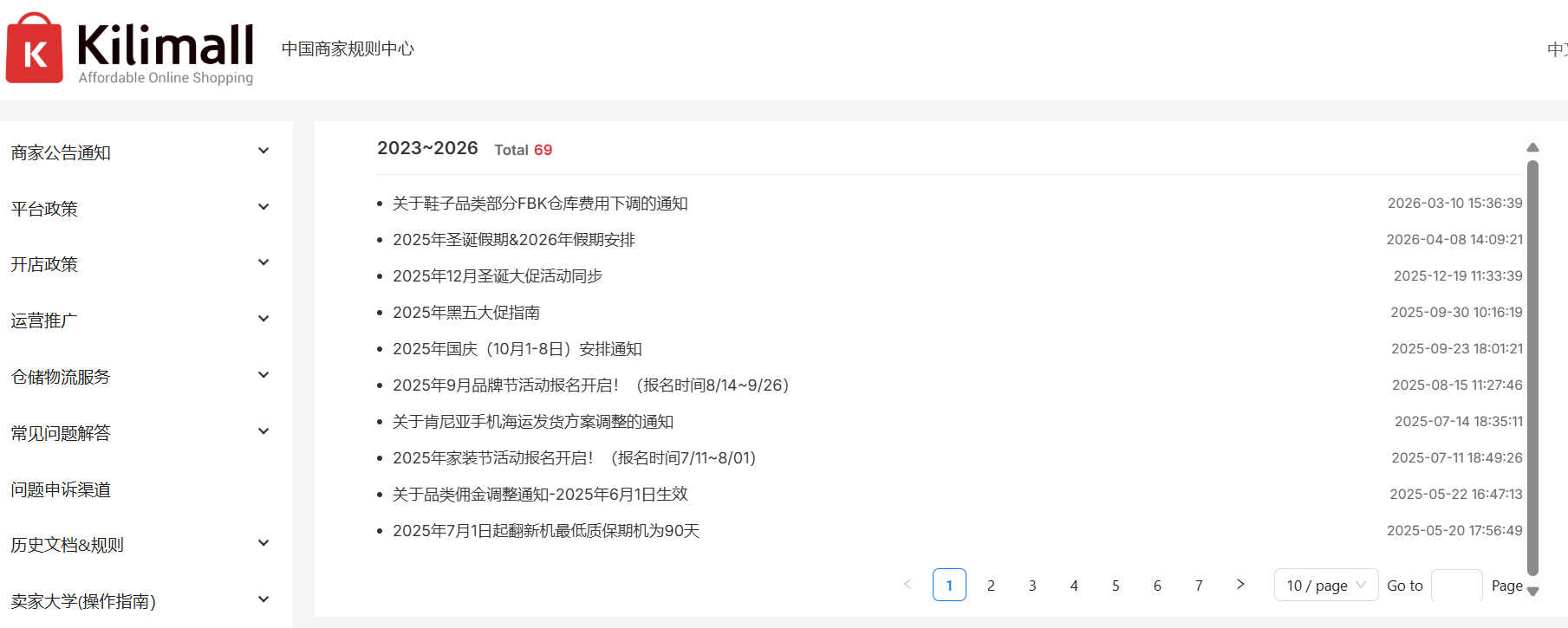The height and width of the screenshot is (628, 1568).
Task: Open 2025年家装节活动报名开启 notice
Action: (575, 458)
